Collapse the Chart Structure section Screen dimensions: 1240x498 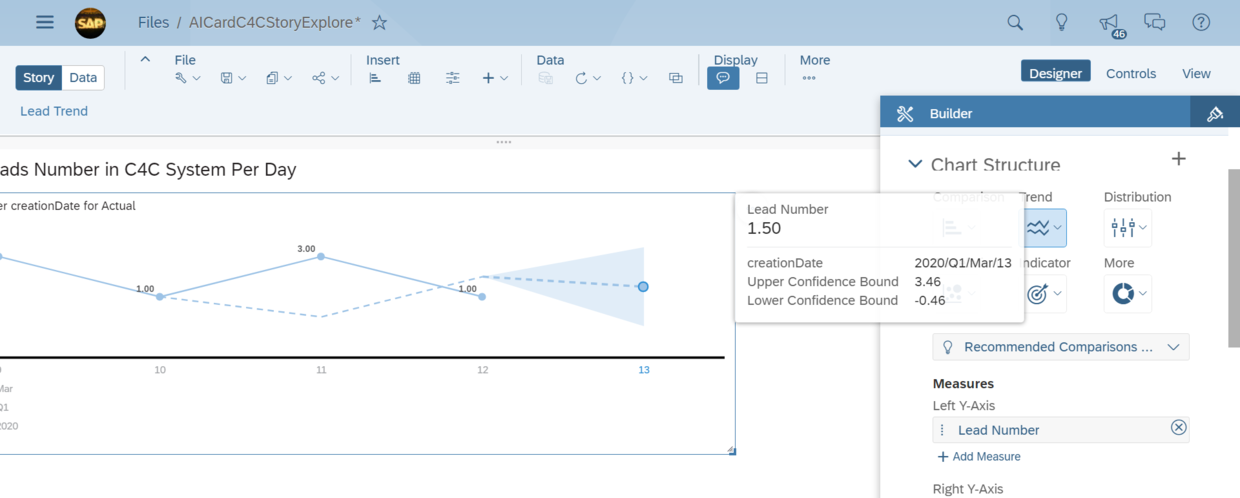[915, 164]
